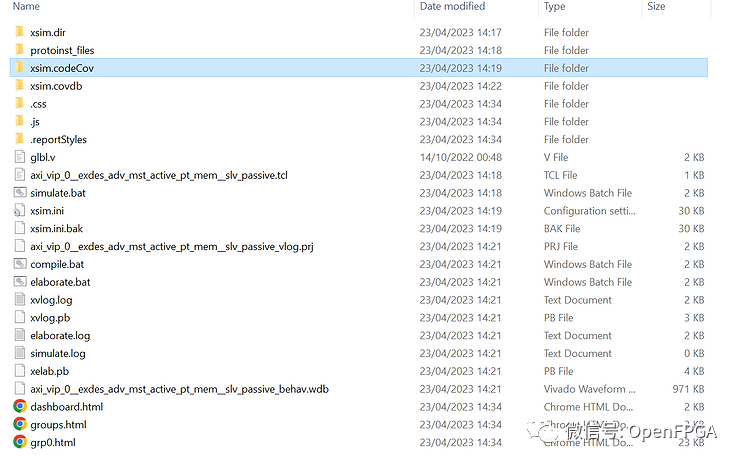Select the xsim.dir folder icon
Image resolution: width=740 pixels, height=465 pixels.
point(20,32)
